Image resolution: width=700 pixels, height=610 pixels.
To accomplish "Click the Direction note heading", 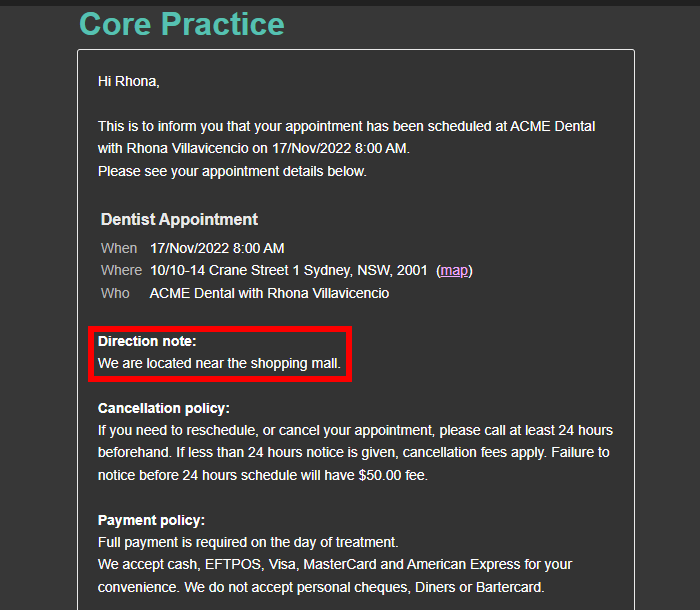I will coord(147,341).
